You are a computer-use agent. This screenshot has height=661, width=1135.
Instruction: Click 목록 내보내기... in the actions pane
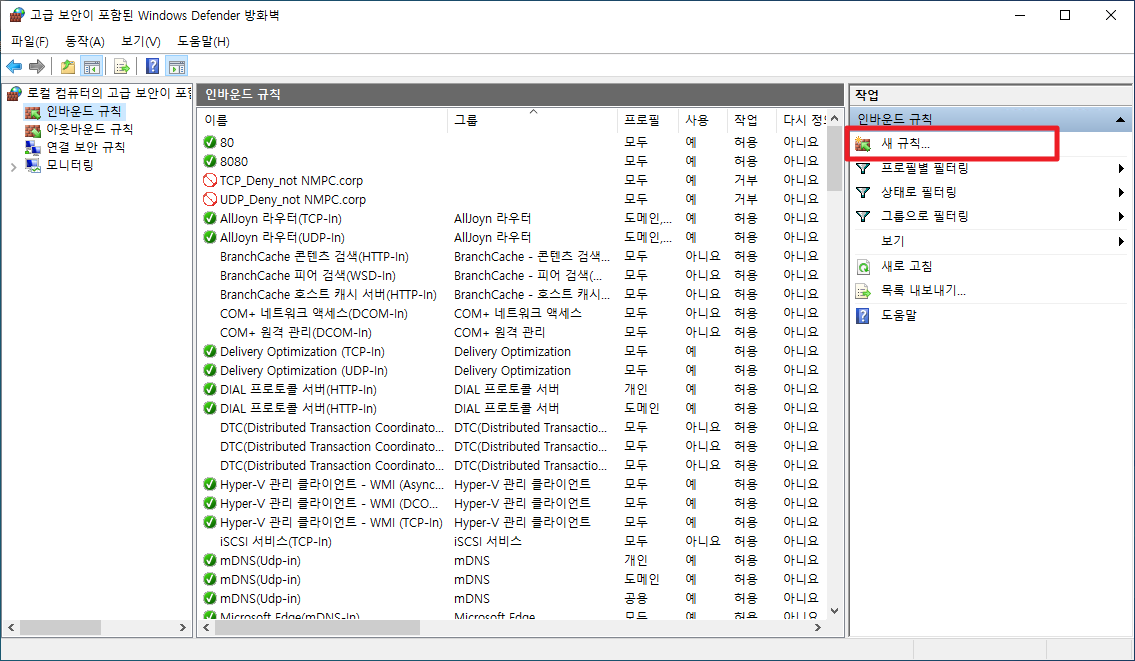tap(923, 291)
